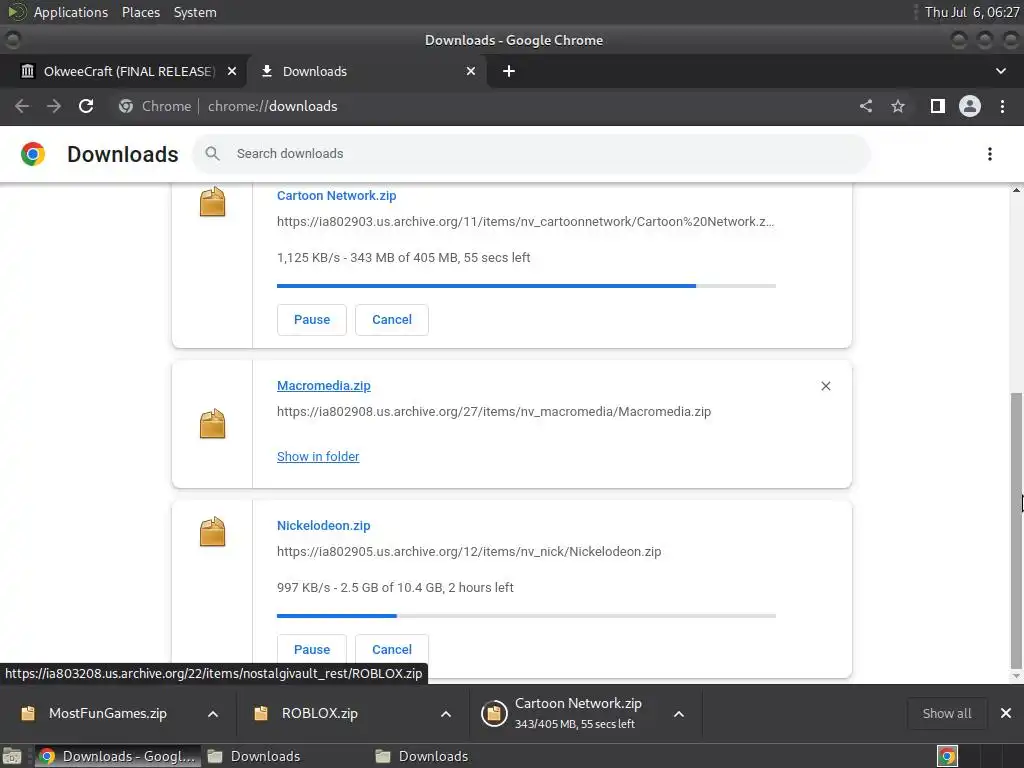
Task: Click the Chrome site info icon
Action: pyautogui.click(x=126, y=106)
